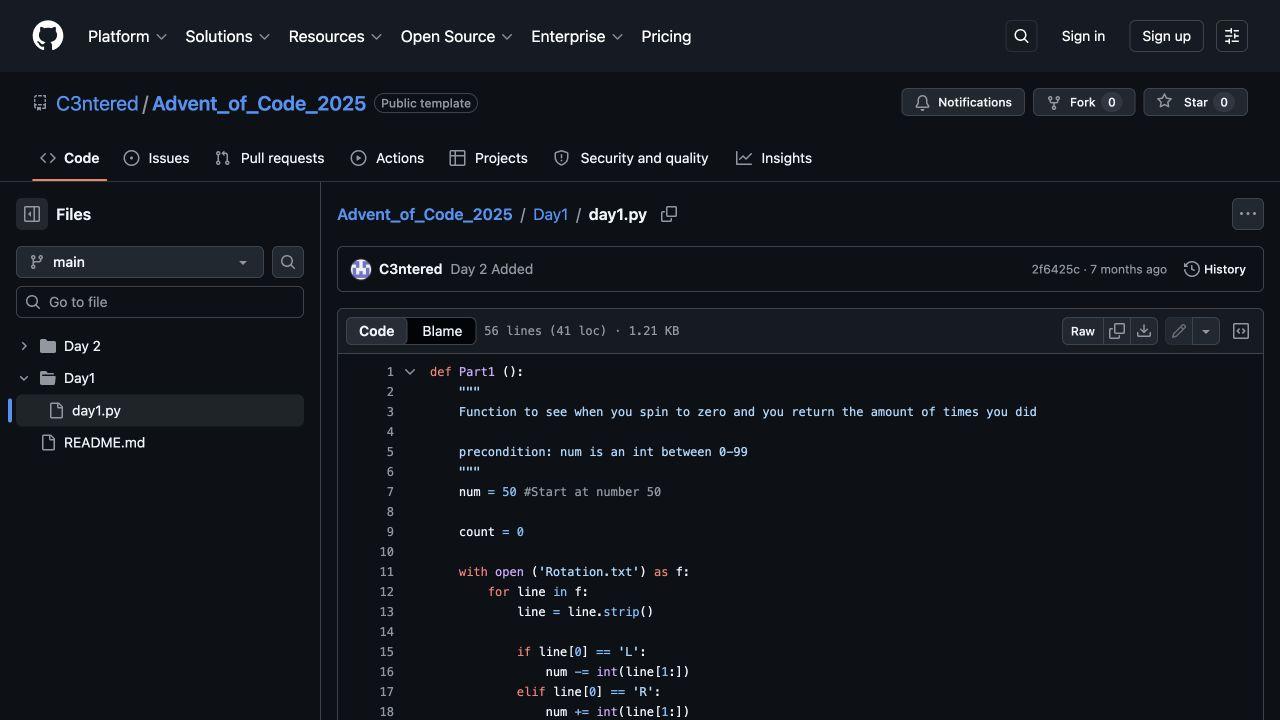Click line number 7 in the code
1280x720 pixels.
(390, 492)
